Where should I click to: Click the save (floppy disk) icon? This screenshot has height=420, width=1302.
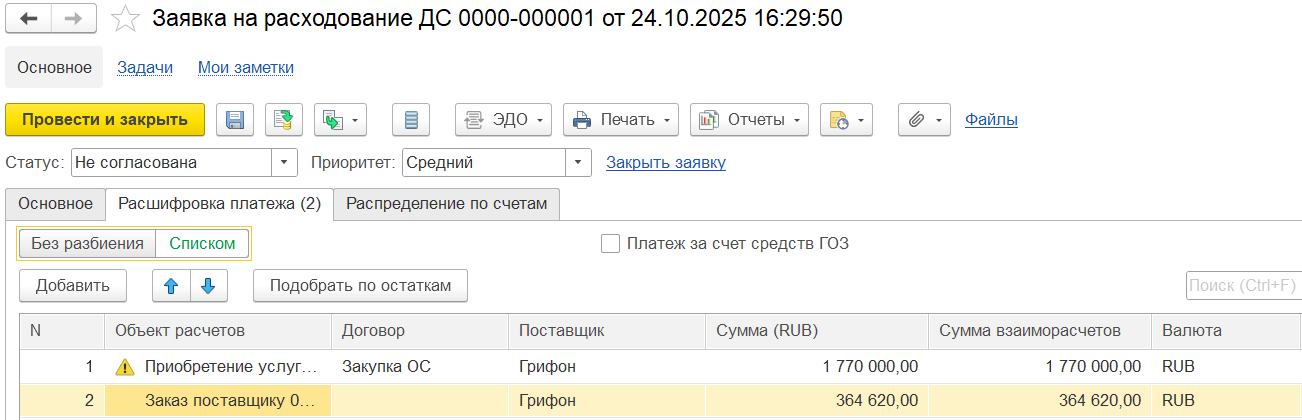(236, 120)
